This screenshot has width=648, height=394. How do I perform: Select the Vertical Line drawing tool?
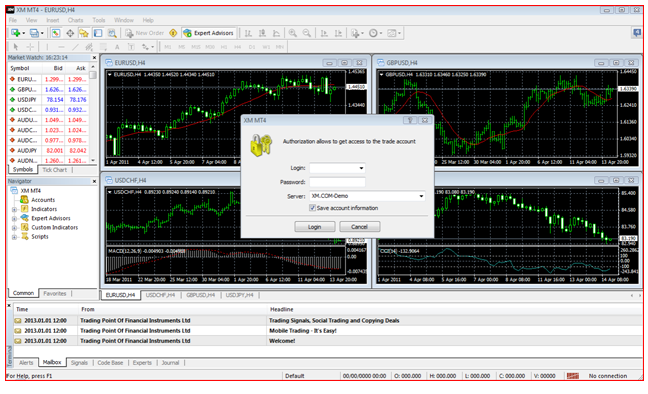point(47,47)
